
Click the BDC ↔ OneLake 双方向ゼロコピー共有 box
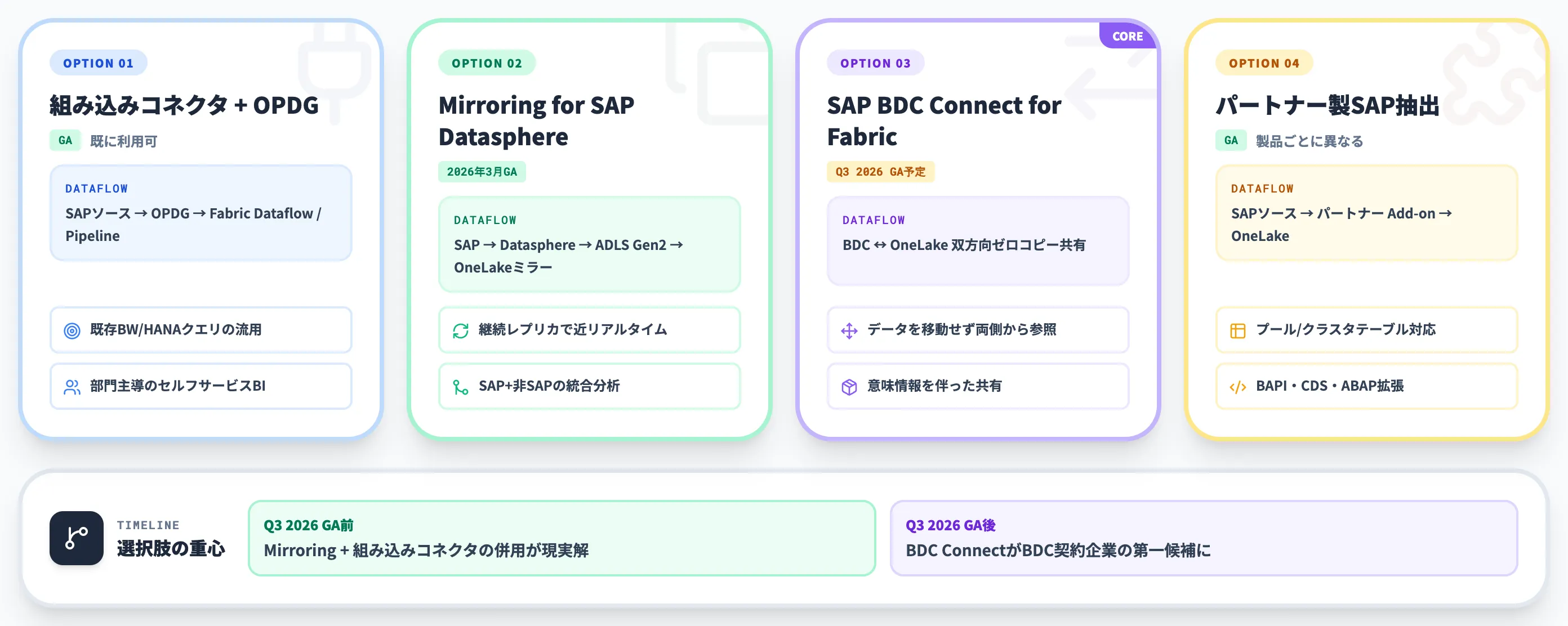coord(978,241)
